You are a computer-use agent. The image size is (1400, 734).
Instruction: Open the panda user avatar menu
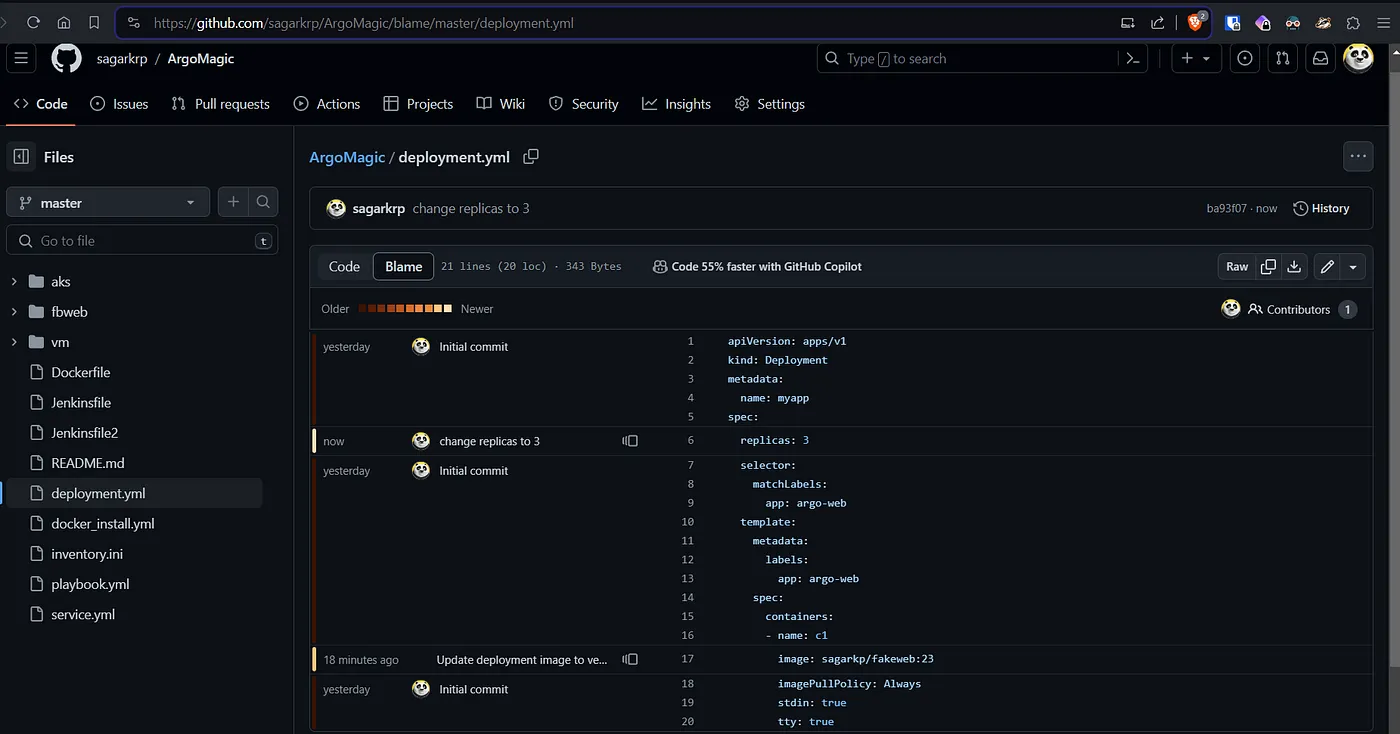1359,59
